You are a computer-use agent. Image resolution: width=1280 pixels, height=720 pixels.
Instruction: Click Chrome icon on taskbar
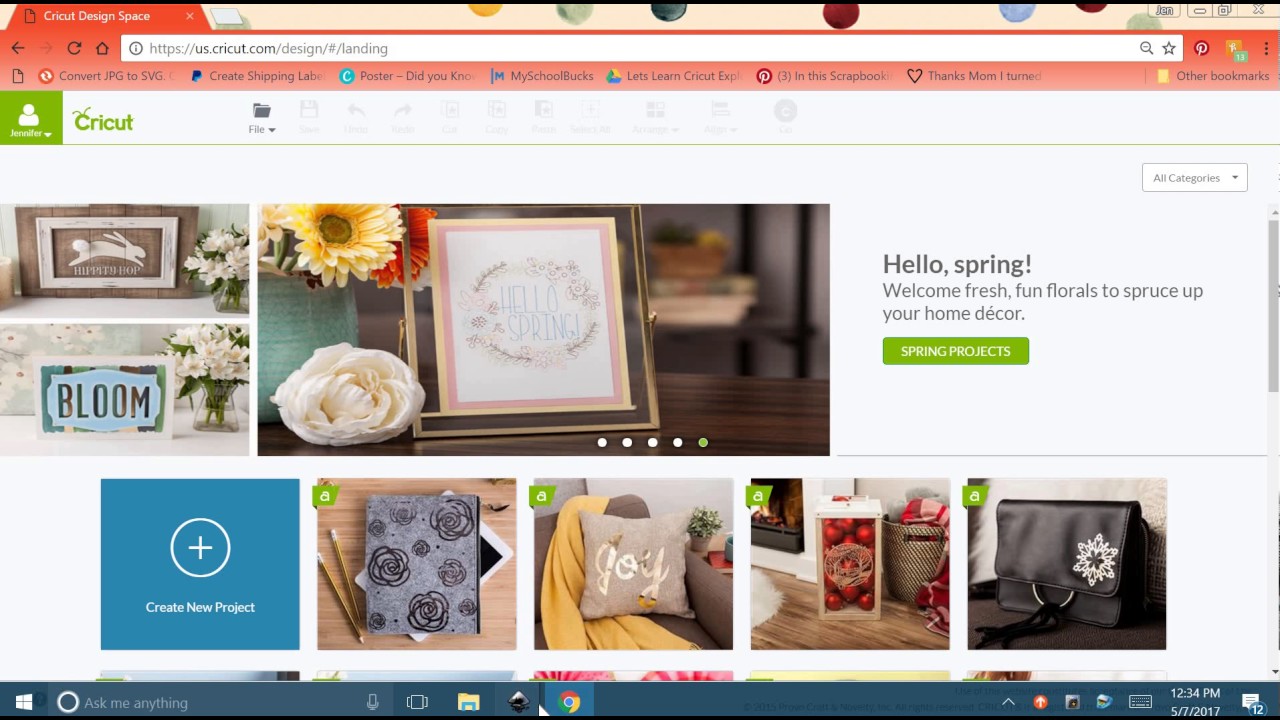[569, 702]
